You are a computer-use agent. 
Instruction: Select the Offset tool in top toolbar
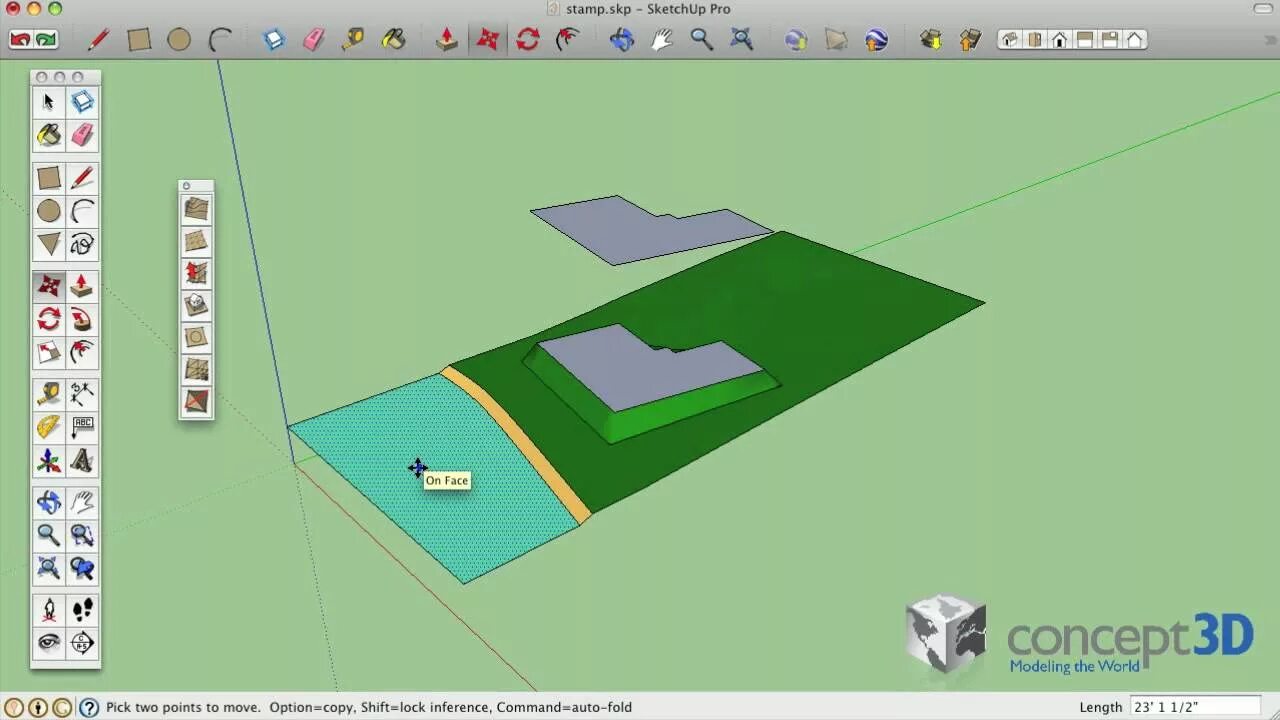point(568,40)
